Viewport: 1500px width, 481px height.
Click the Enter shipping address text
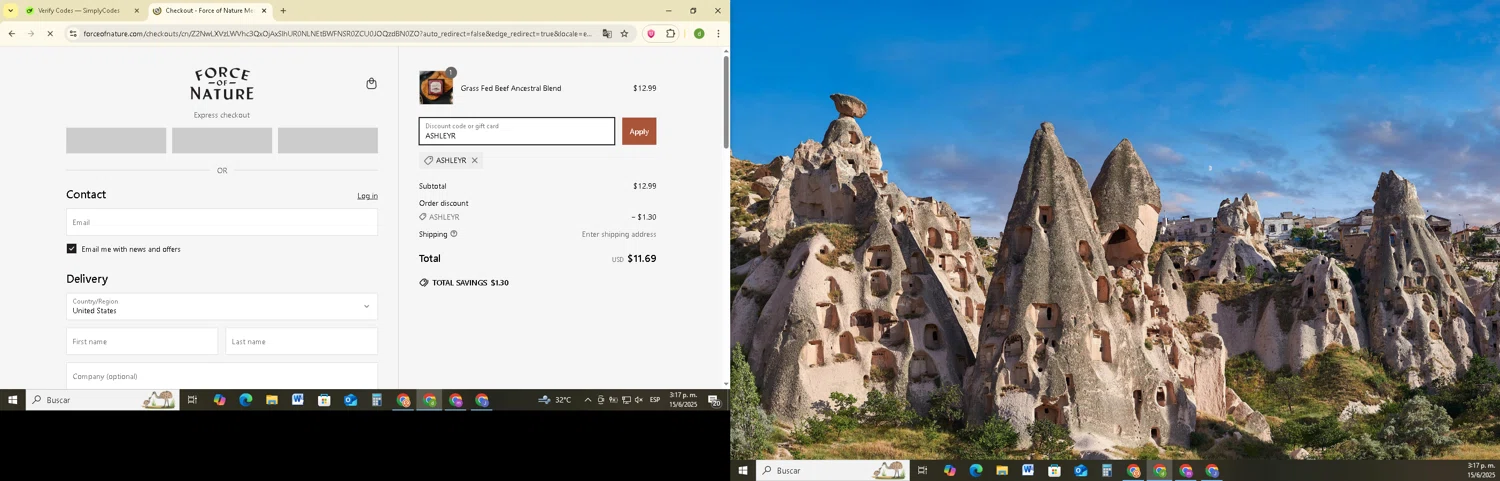pyautogui.click(x=619, y=234)
